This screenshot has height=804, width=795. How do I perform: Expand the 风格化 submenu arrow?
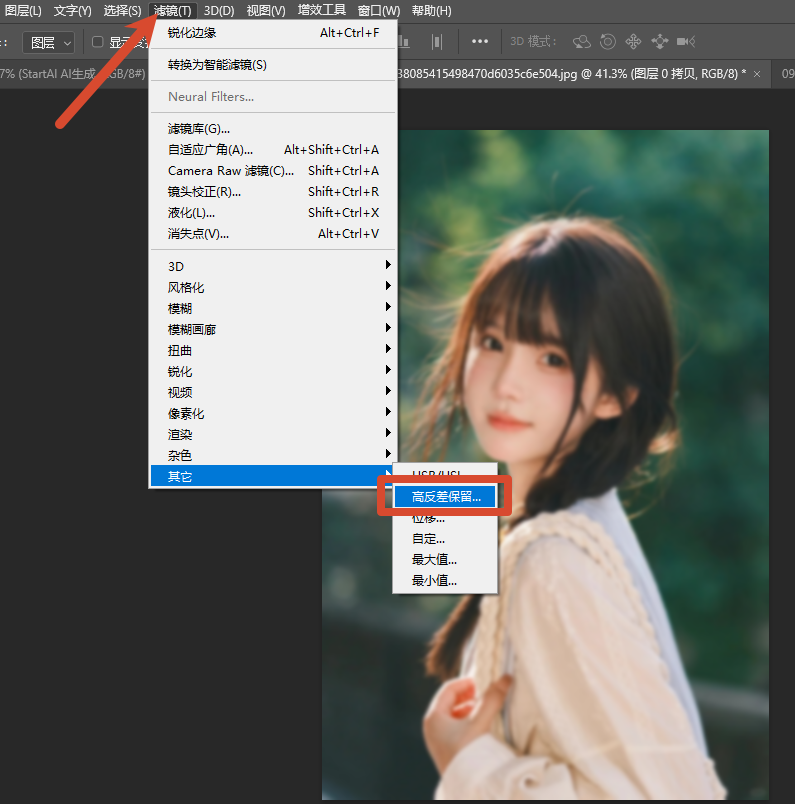tap(388, 286)
